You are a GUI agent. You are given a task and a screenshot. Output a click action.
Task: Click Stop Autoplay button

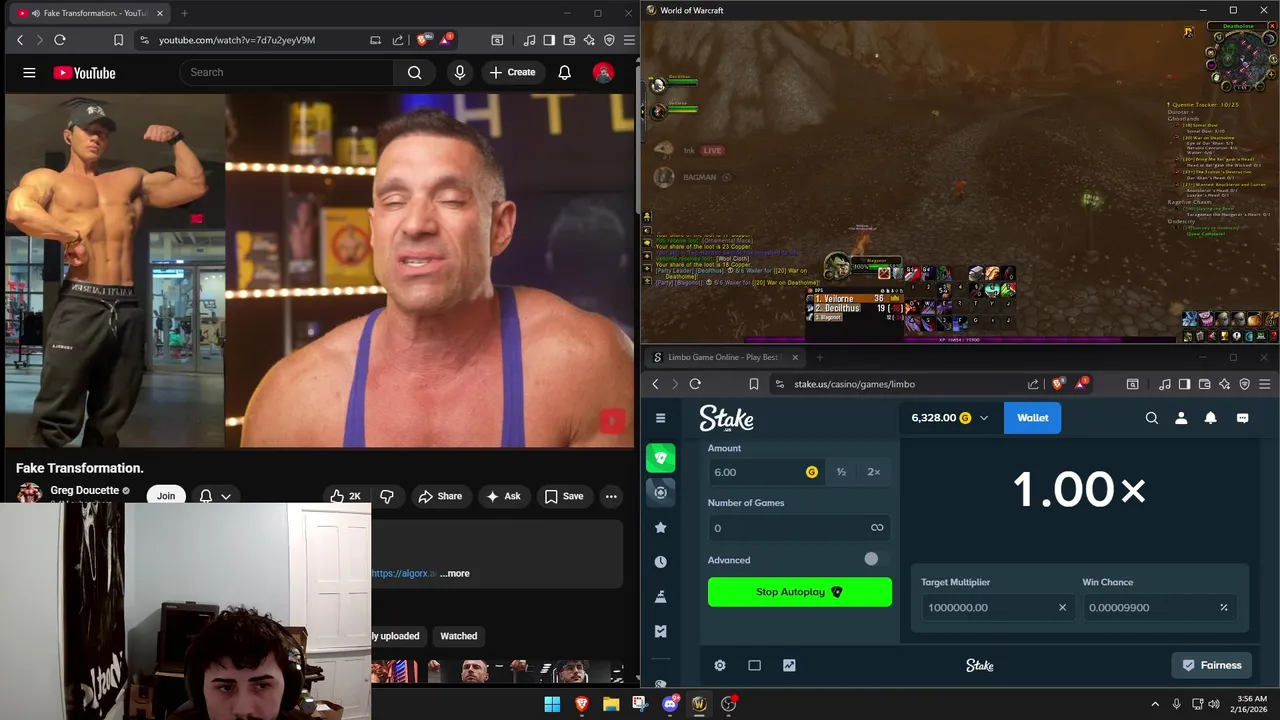click(800, 592)
